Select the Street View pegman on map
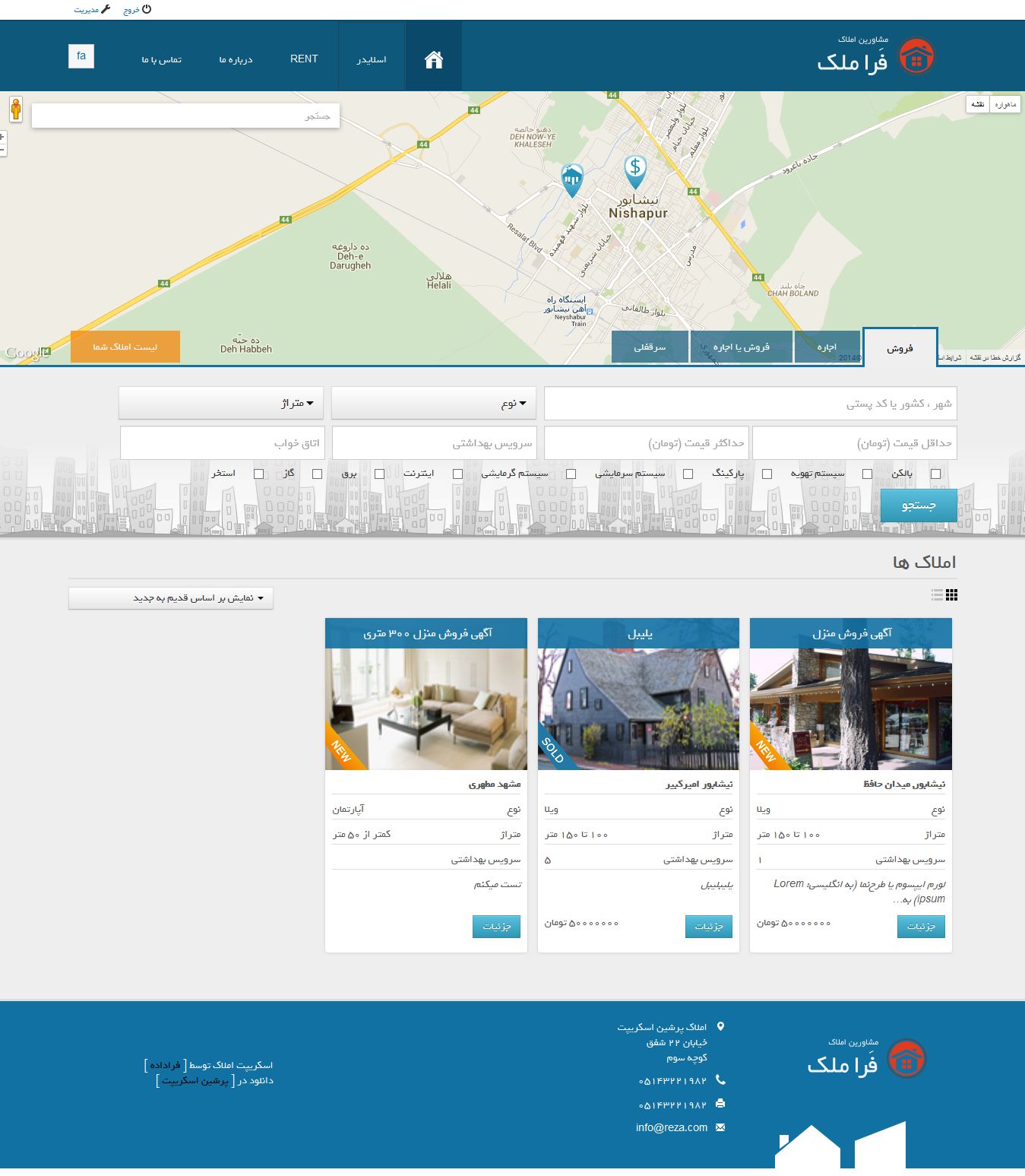The height and width of the screenshot is (1176, 1025). pyautogui.click(x=15, y=109)
